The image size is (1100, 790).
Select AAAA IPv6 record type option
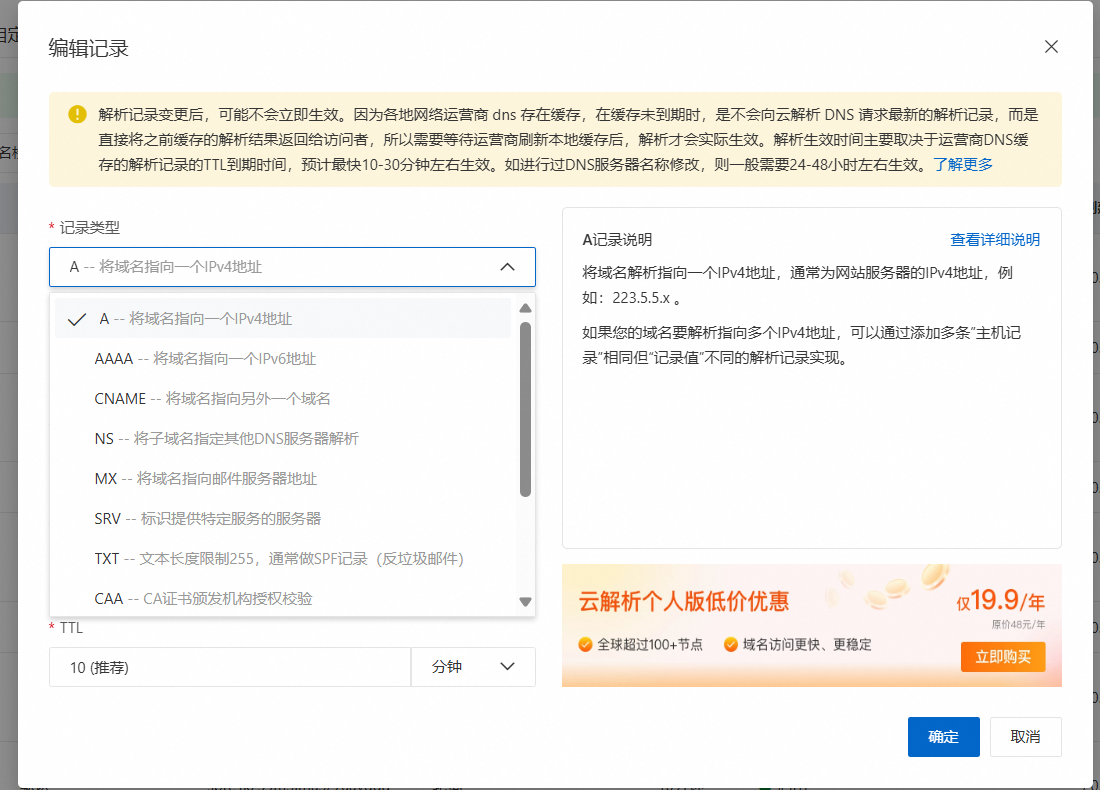pyautogui.click(x=205, y=359)
